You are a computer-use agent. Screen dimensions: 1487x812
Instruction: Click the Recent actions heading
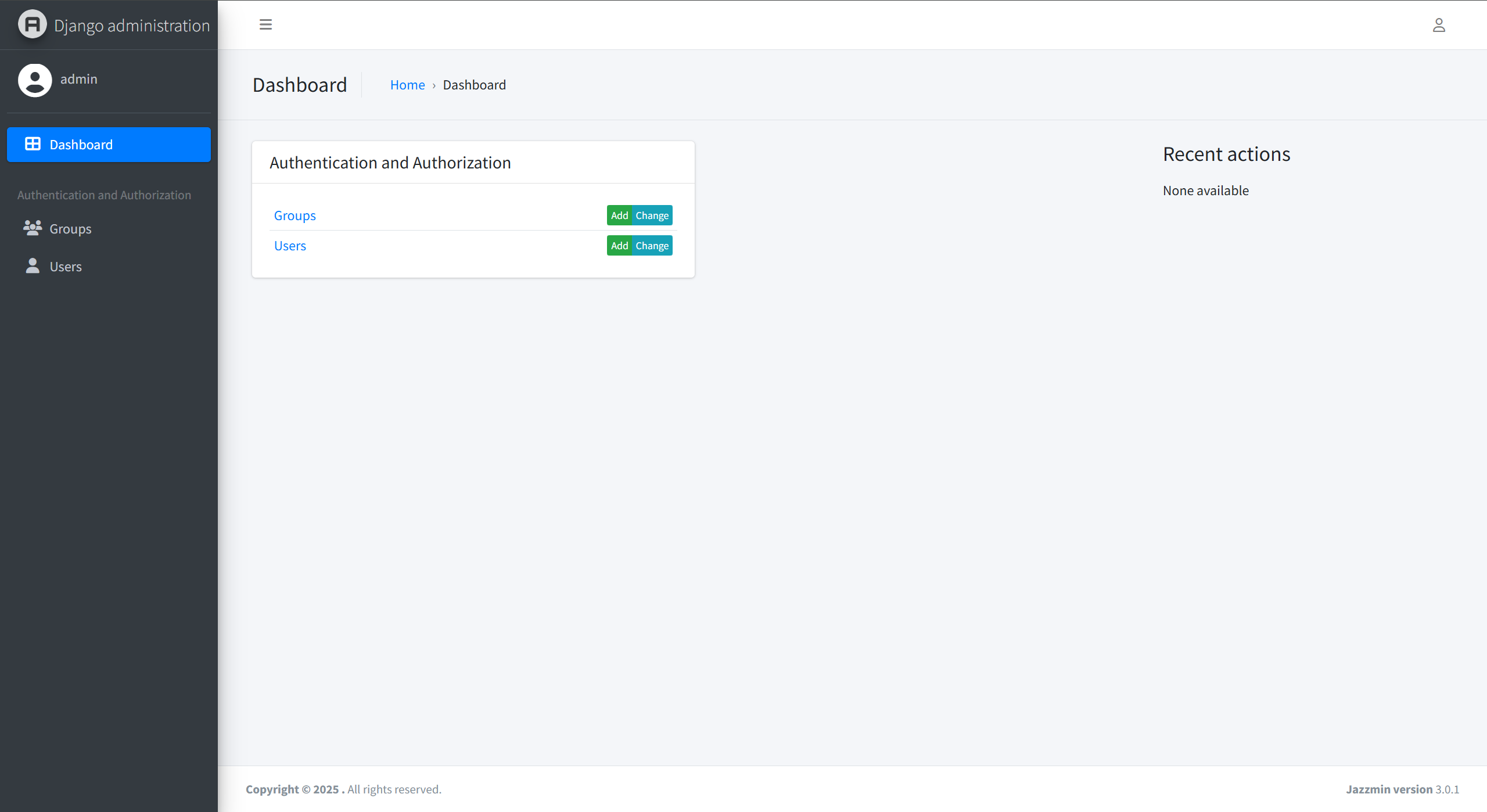click(1226, 154)
